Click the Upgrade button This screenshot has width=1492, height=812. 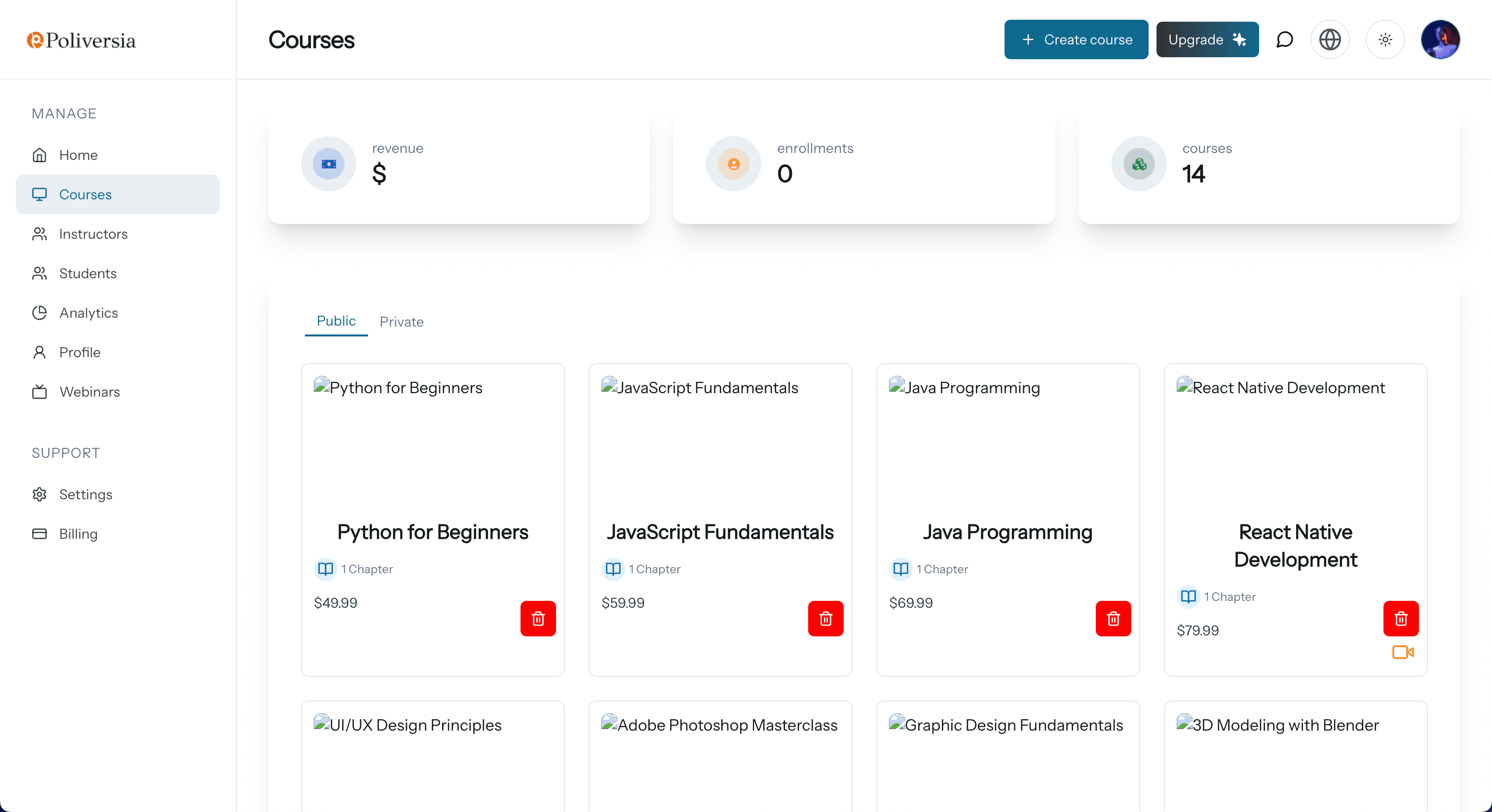point(1207,39)
